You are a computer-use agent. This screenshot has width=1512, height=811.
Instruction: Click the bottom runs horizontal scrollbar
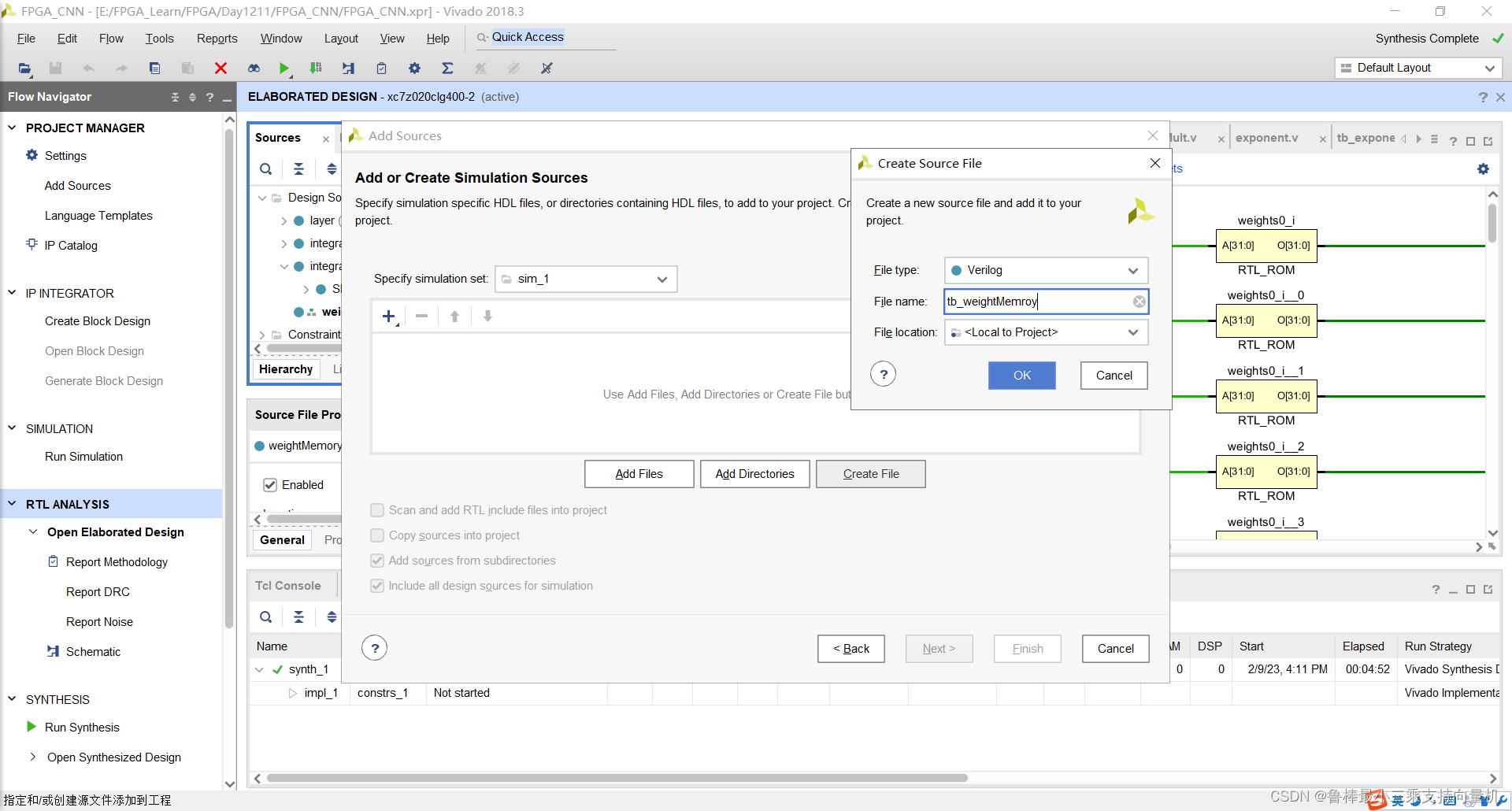(x=617, y=778)
